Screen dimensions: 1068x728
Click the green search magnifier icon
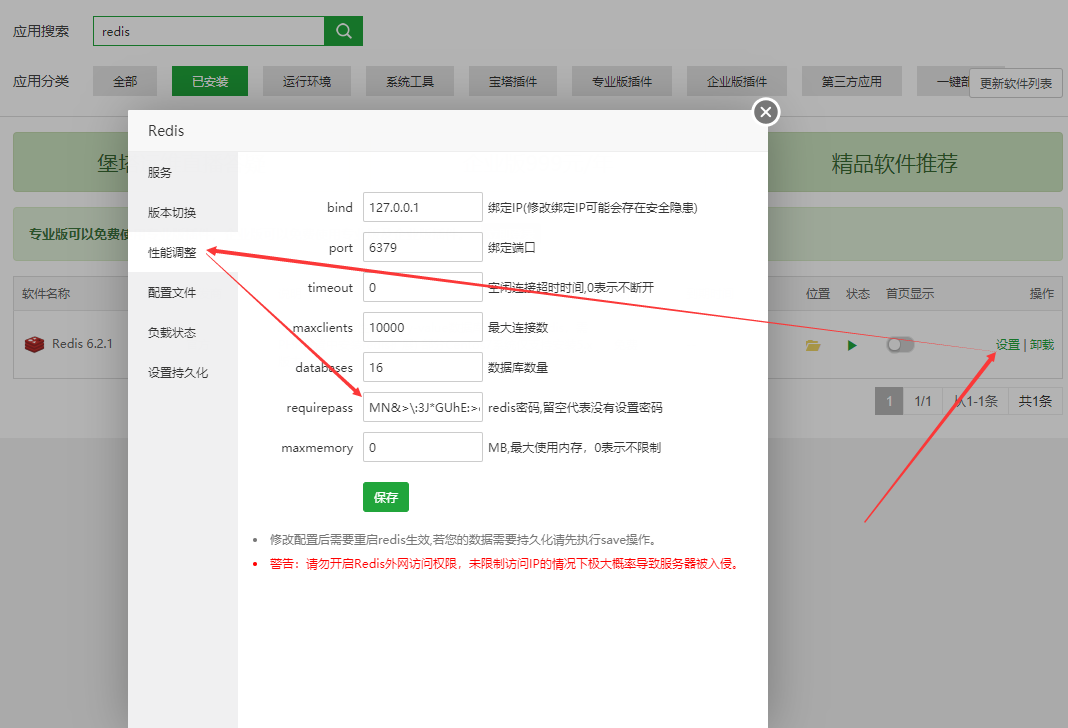(x=343, y=31)
